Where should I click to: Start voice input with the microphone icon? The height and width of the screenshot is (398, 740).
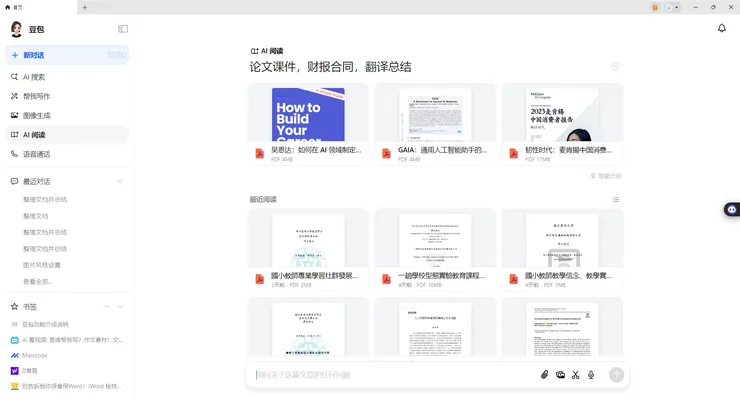591,375
